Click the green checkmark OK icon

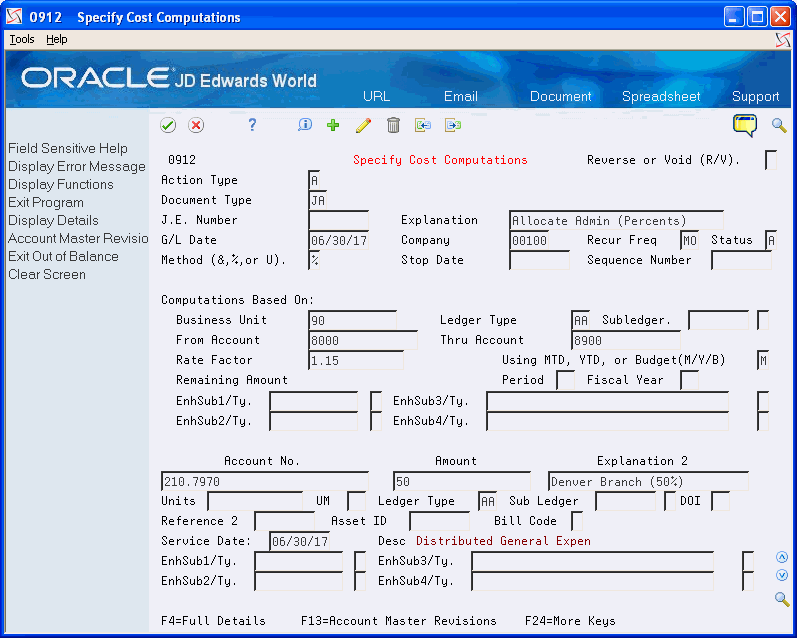click(x=168, y=125)
